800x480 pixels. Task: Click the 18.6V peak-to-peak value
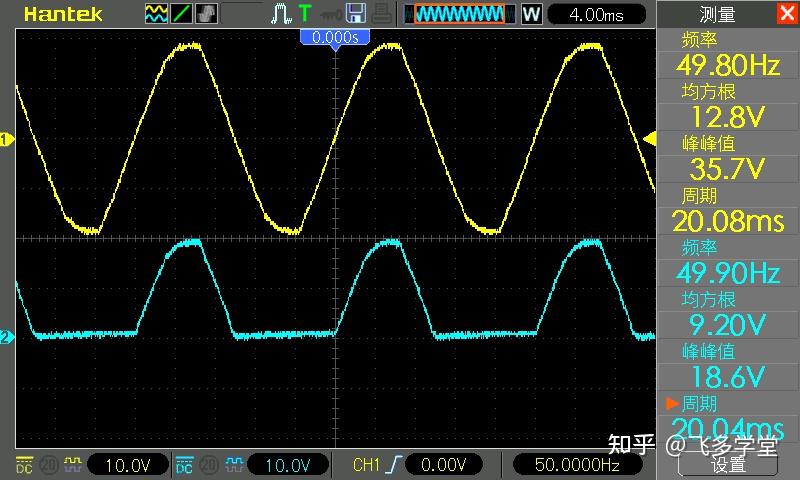tap(728, 377)
